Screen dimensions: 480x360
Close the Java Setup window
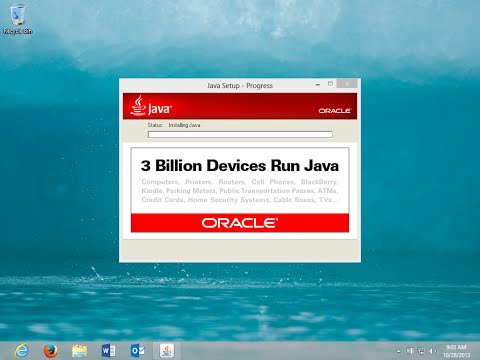point(347,84)
